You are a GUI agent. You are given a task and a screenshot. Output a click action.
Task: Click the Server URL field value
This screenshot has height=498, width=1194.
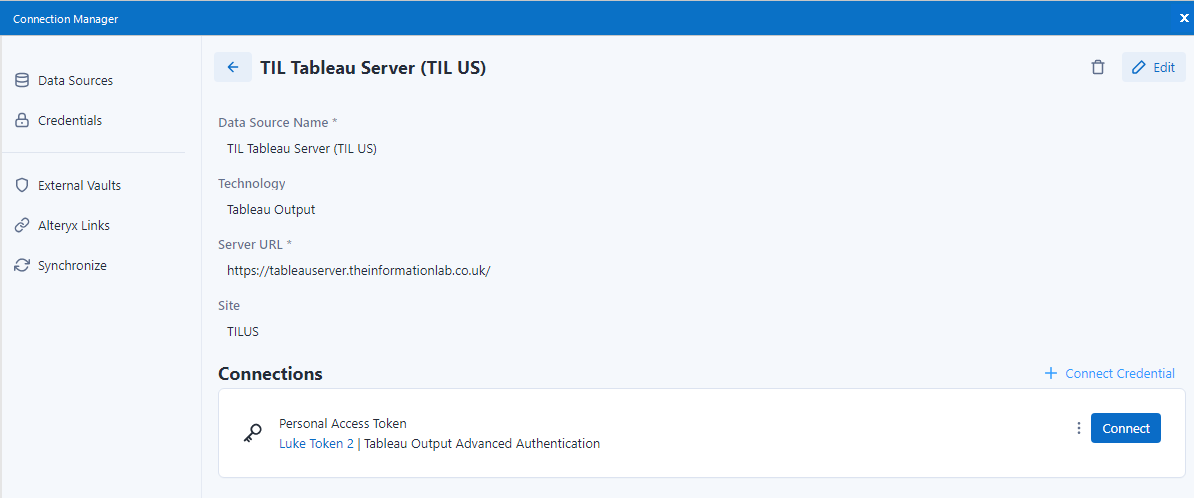click(358, 270)
